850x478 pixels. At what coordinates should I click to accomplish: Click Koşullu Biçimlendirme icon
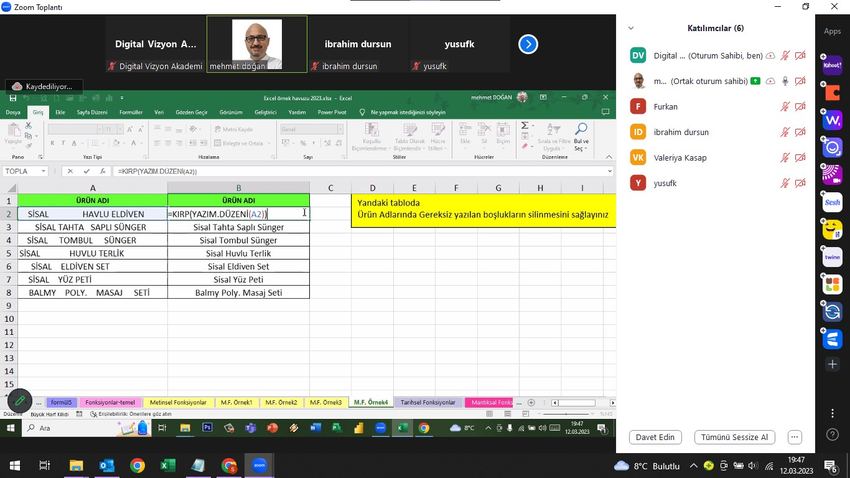(x=371, y=137)
